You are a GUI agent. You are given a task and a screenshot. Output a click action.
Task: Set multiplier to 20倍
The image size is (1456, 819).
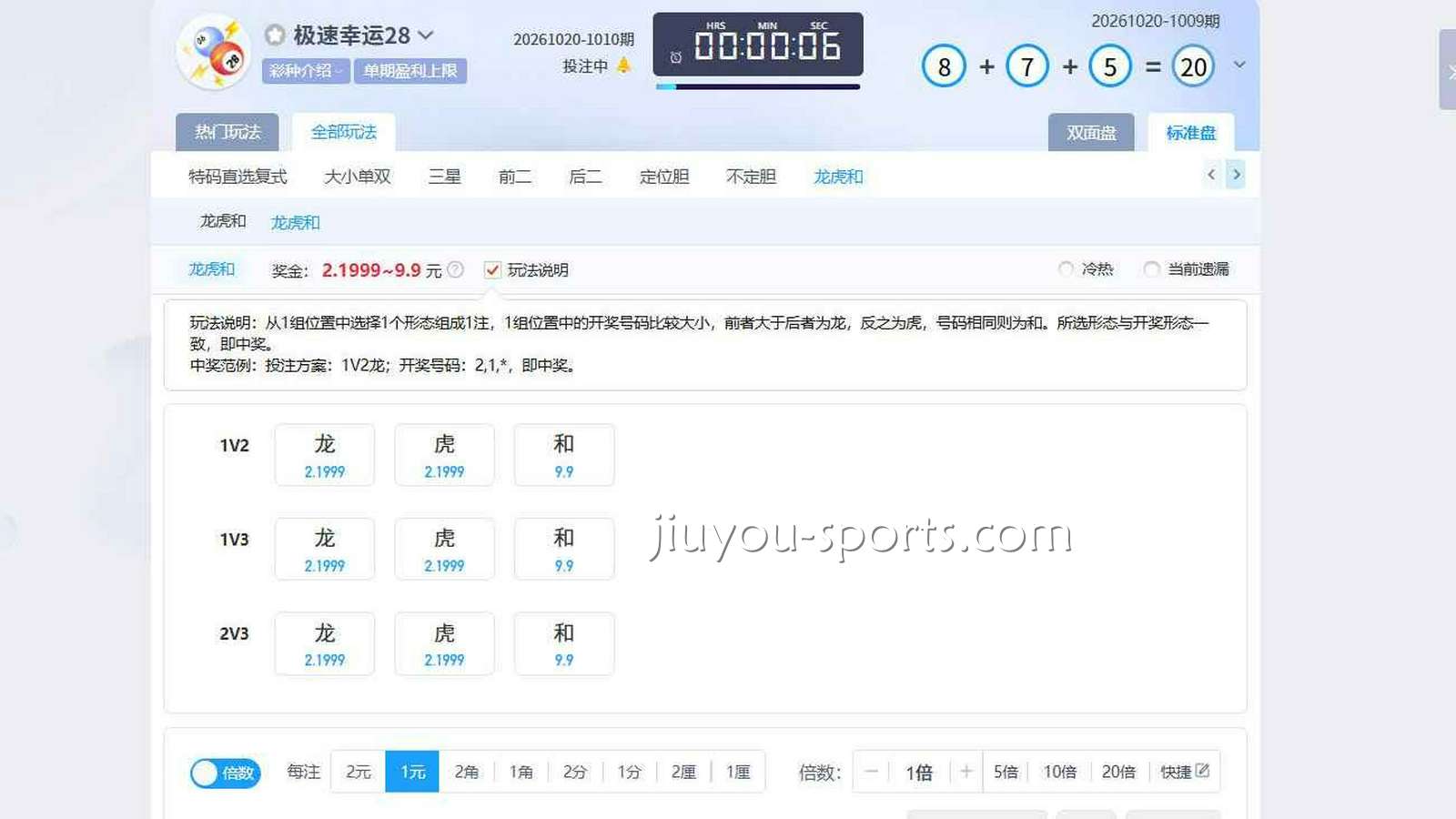pyautogui.click(x=1118, y=772)
